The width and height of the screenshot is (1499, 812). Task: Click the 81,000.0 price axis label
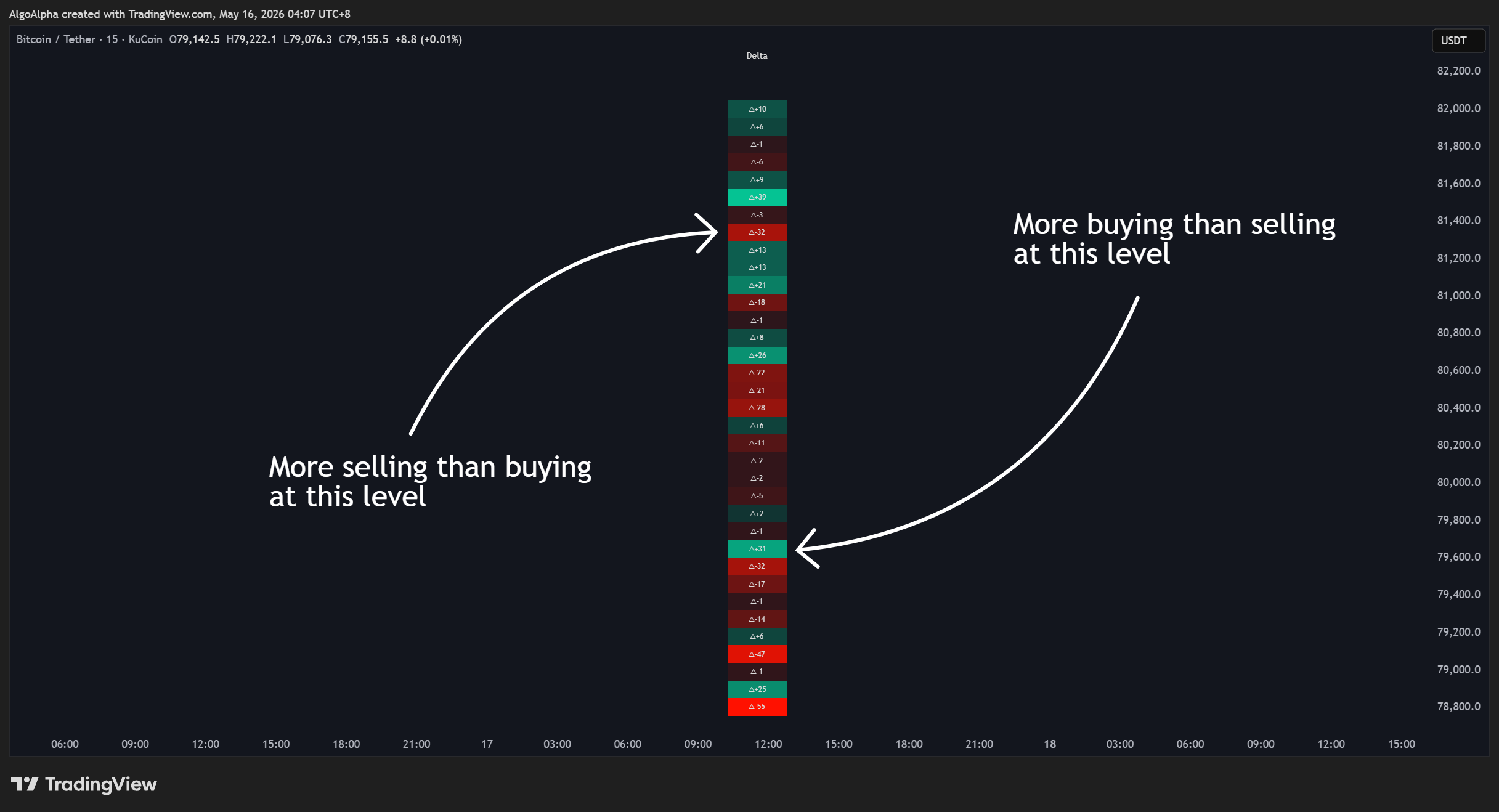point(1458,296)
